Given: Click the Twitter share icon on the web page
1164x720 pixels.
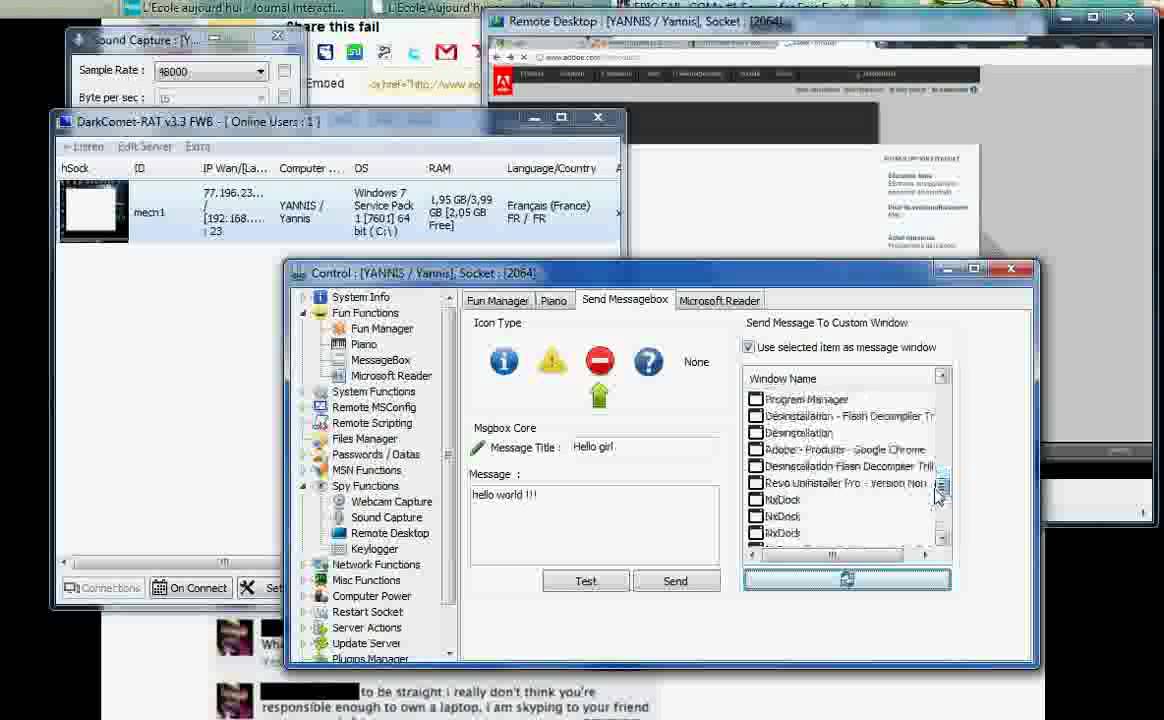Looking at the screenshot, I should [414, 53].
